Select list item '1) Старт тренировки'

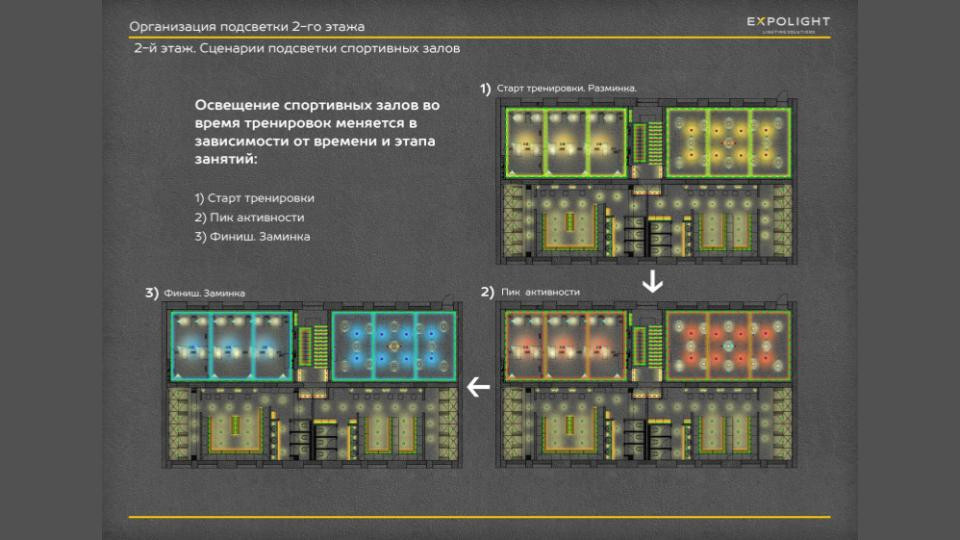(254, 198)
